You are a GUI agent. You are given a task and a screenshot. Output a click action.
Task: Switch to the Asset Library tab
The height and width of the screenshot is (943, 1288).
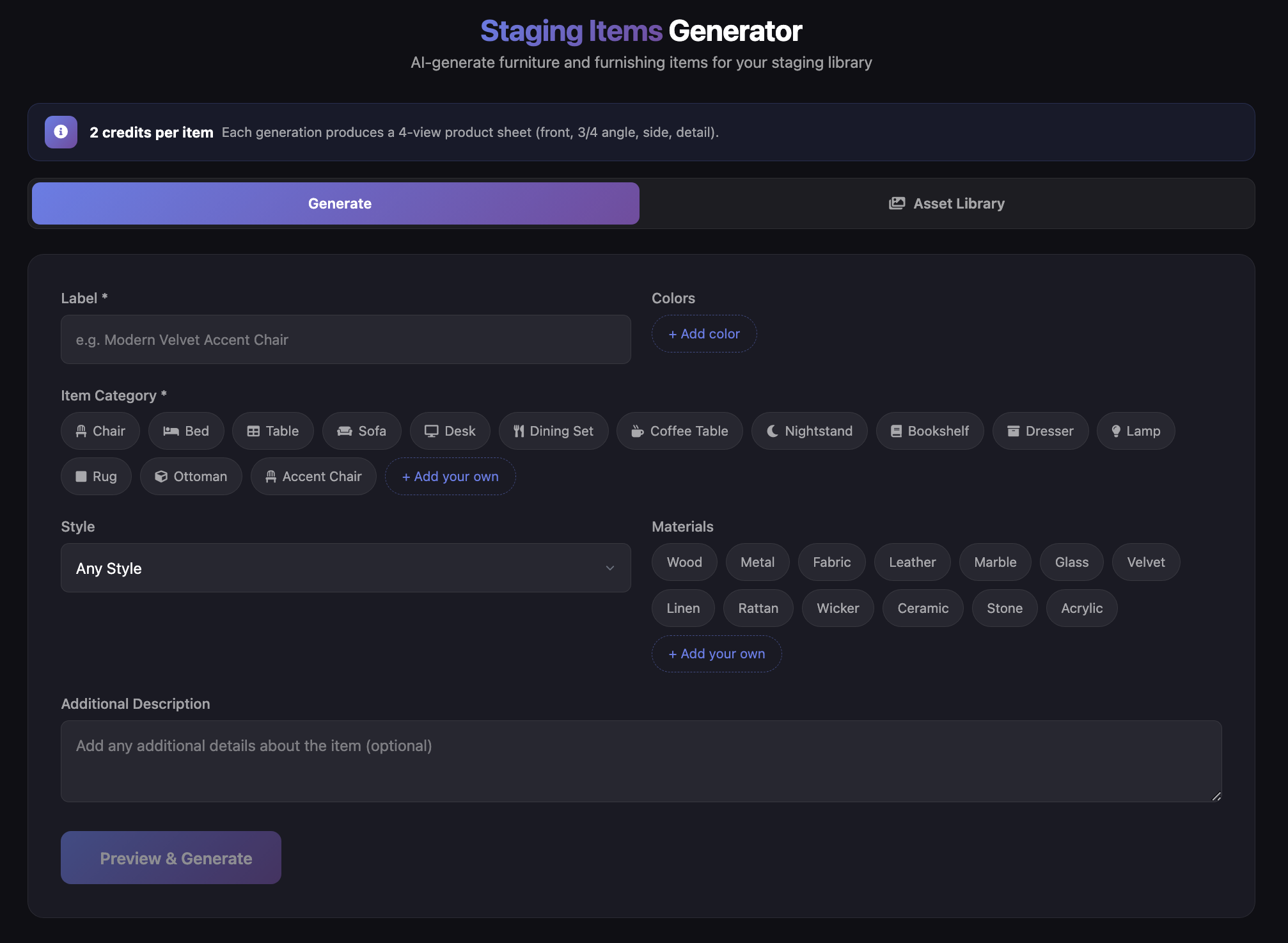(x=946, y=203)
